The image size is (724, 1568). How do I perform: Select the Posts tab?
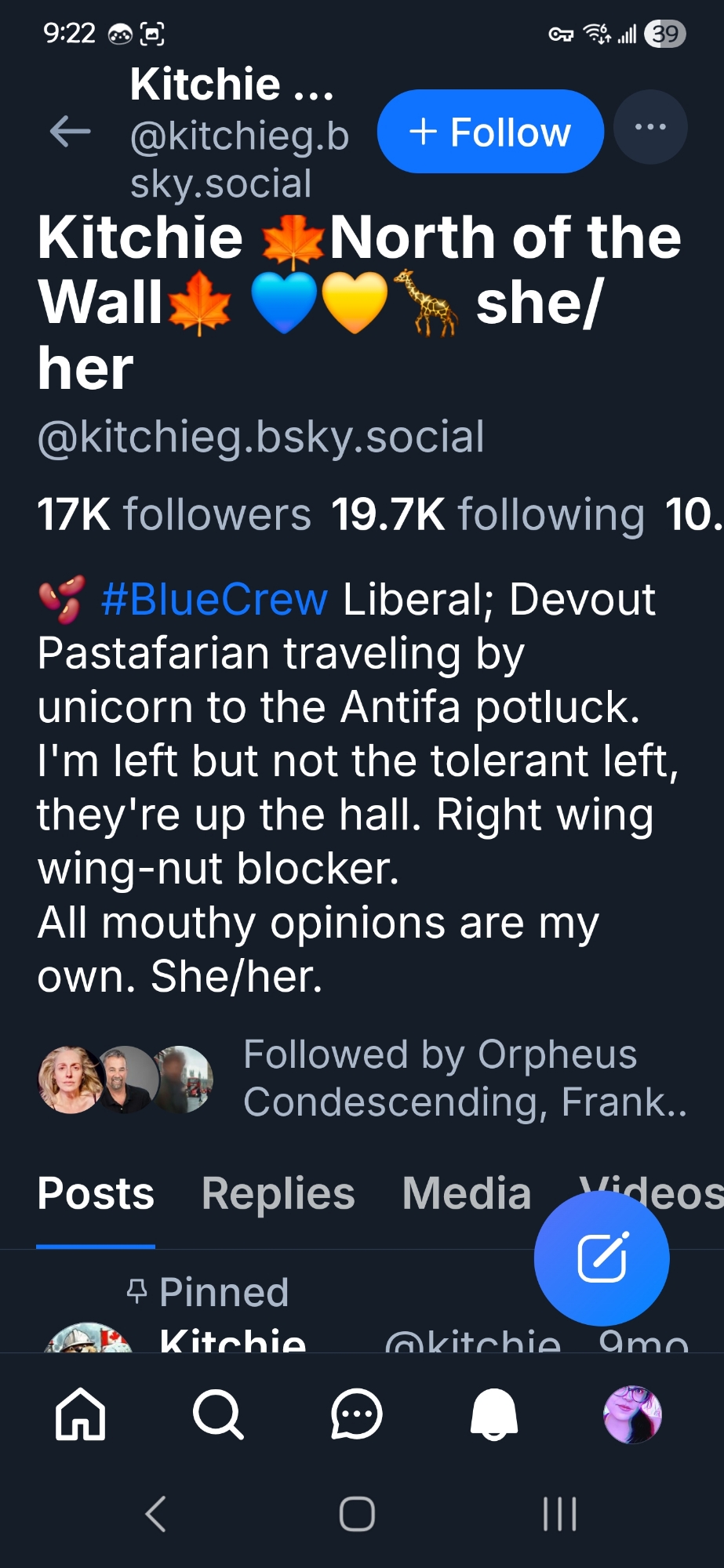pos(96,1194)
